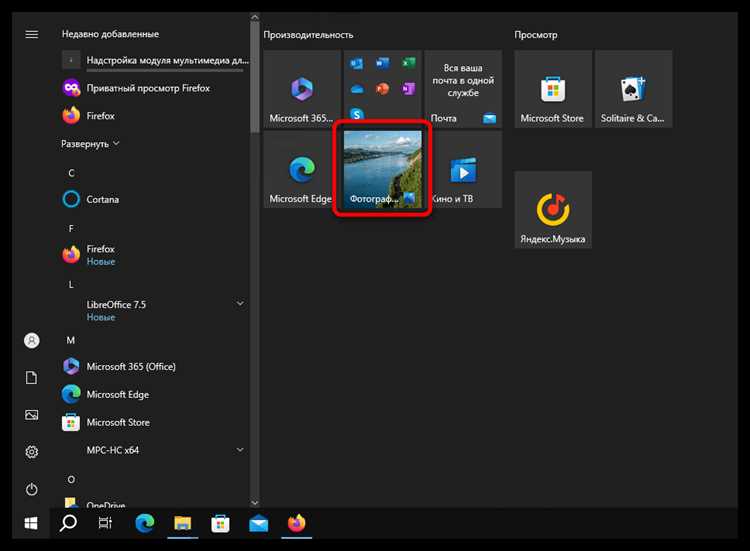The height and width of the screenshot is (551, 750).
Task: Expand the Start menu hamburger button
Action: click(32, 34)
